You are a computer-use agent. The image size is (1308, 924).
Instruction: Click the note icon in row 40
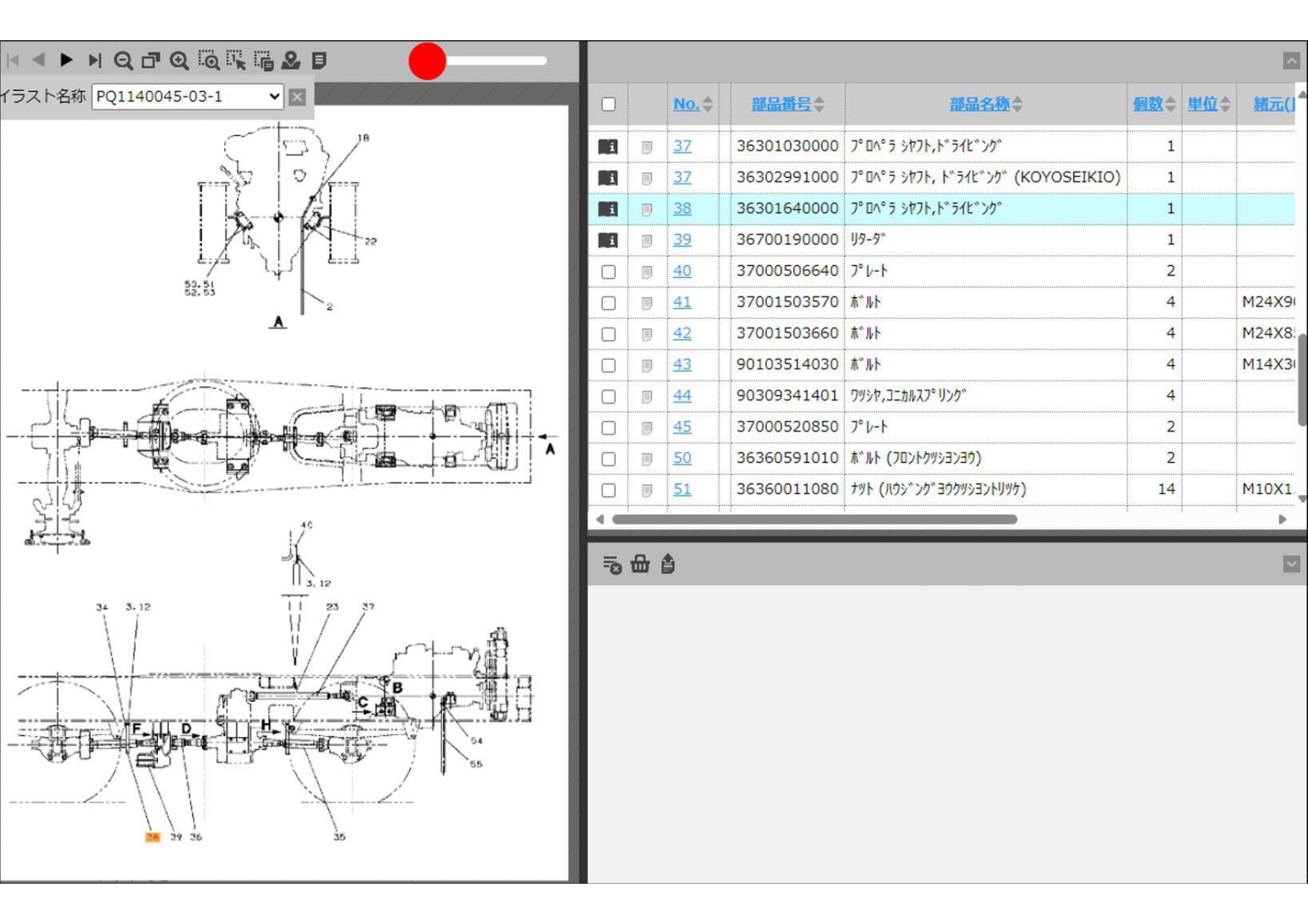coord(647,272)
